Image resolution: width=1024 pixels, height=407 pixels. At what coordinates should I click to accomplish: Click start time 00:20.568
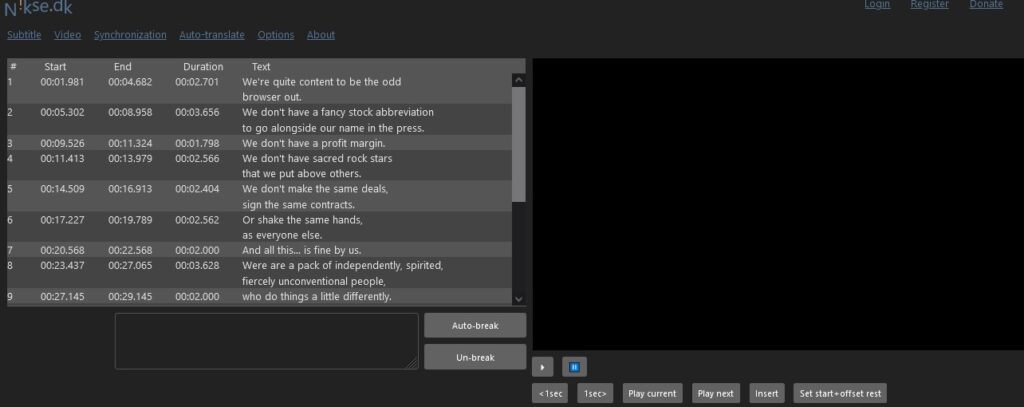62,250
